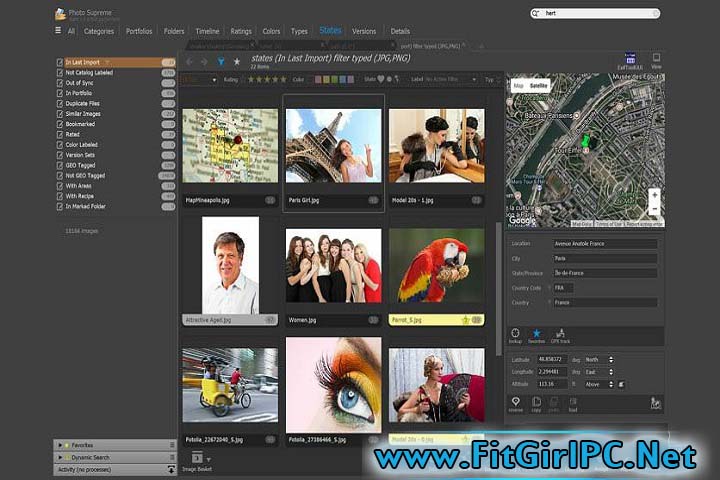
Task: Expand the Dynamic Search panel
Action: click(62, 457)
